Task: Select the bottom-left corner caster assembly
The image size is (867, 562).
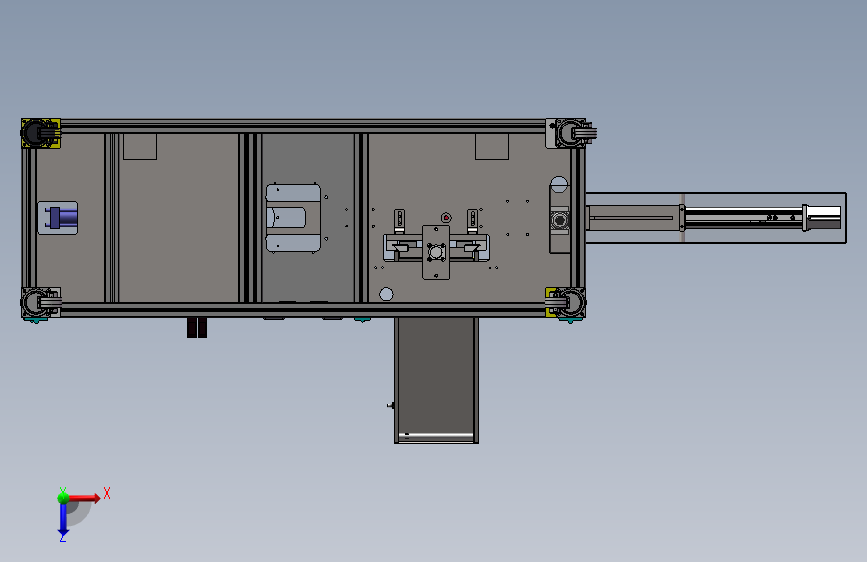Action: coord(40,303)
